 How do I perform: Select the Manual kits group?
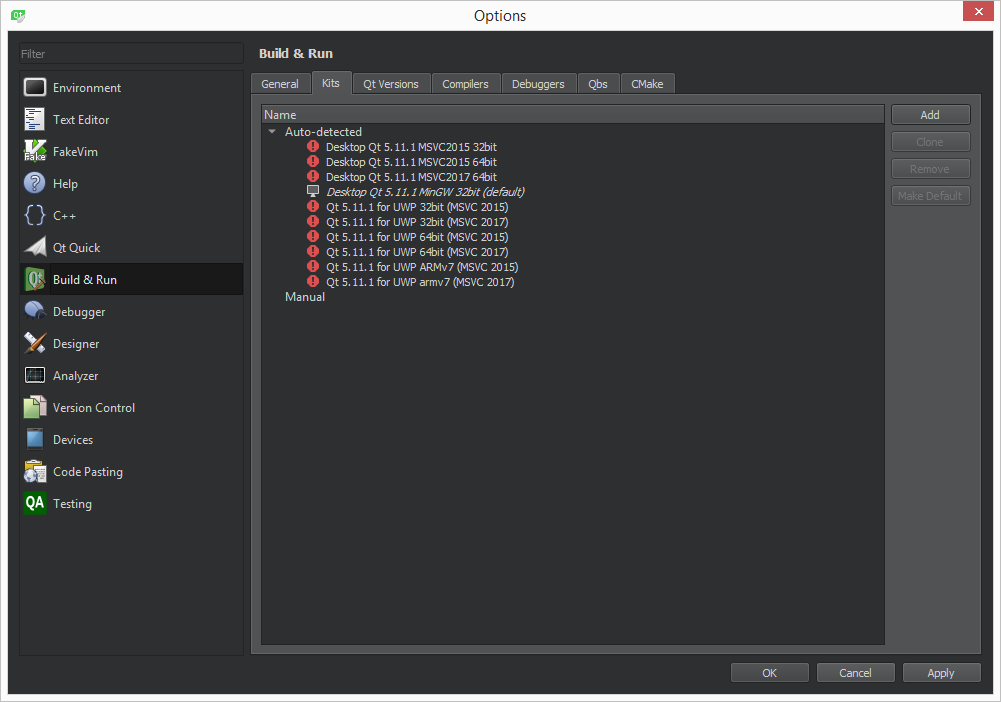305,297
